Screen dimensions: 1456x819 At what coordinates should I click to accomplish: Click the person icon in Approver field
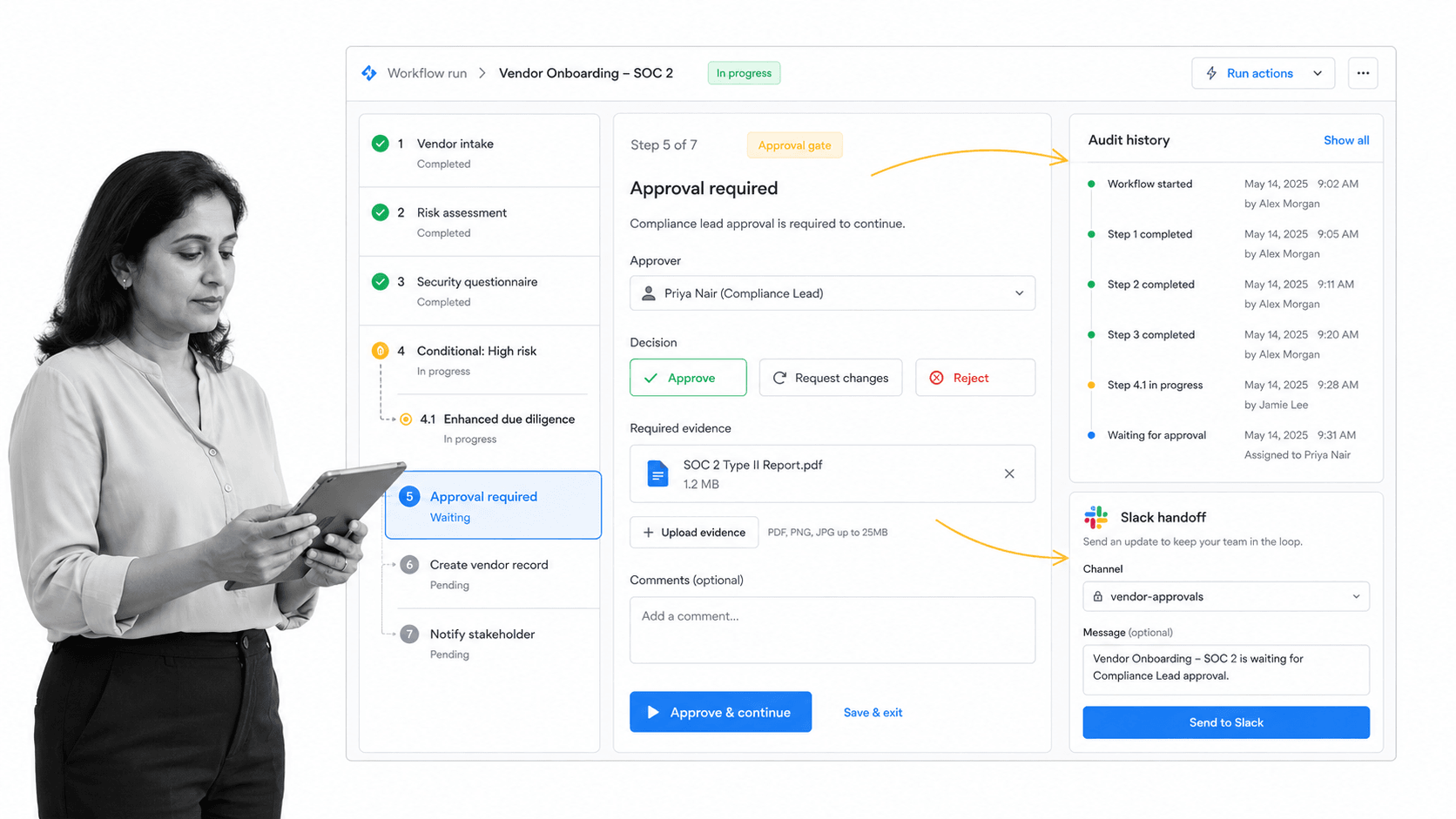tap(649, 293)
